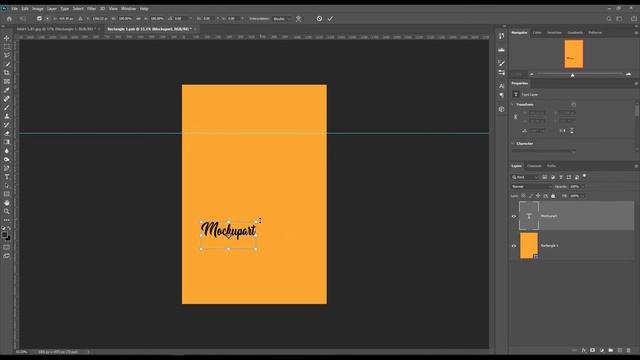Open the Interpolation dropdown

(282, 19)
